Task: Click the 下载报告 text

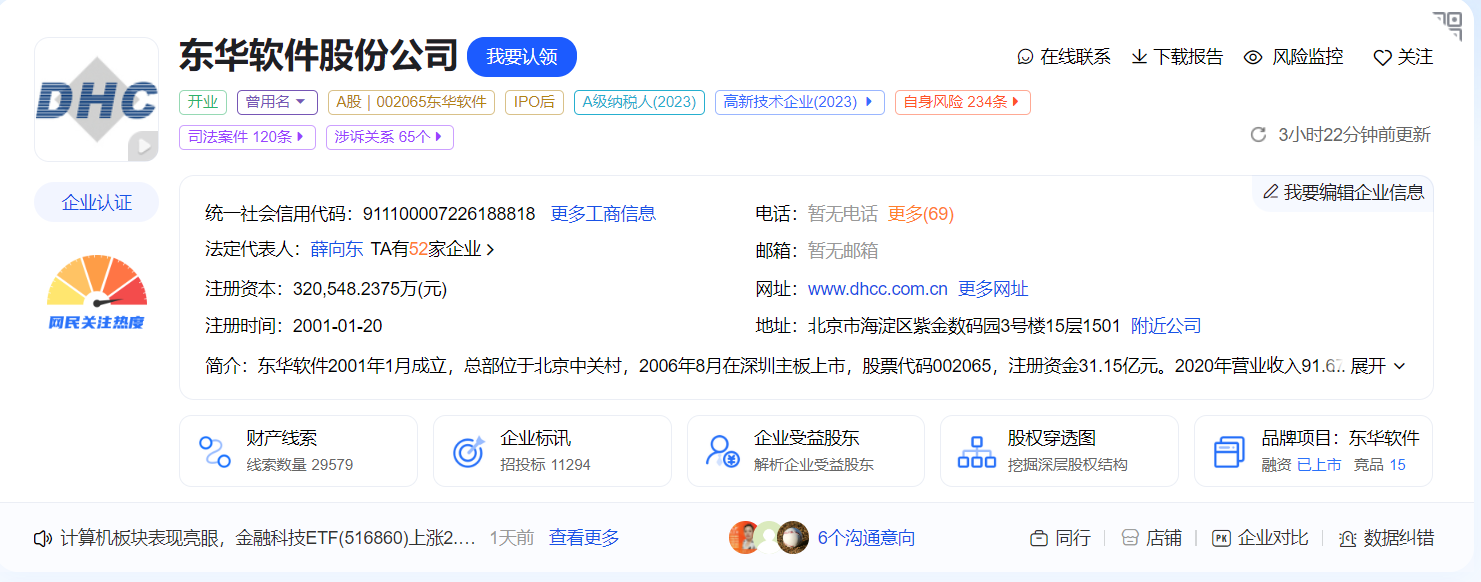Action: coord(1188,57)
